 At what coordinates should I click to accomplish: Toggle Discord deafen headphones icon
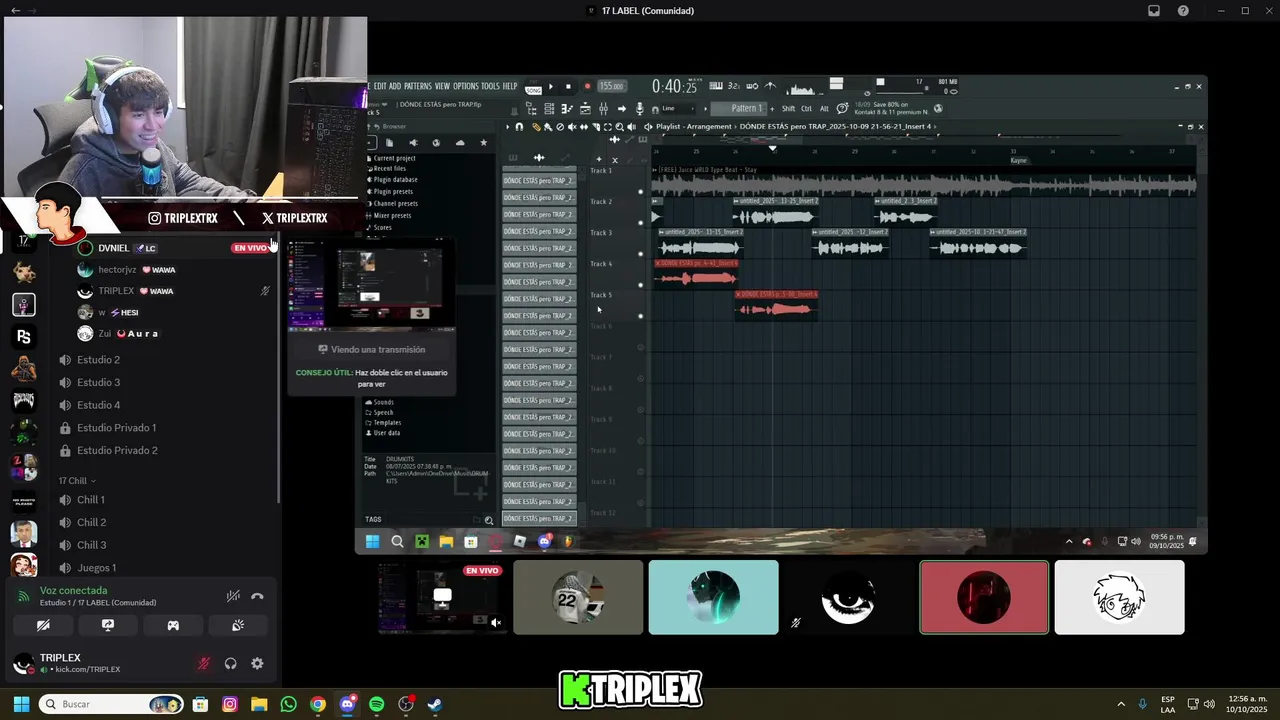[231, 663]
